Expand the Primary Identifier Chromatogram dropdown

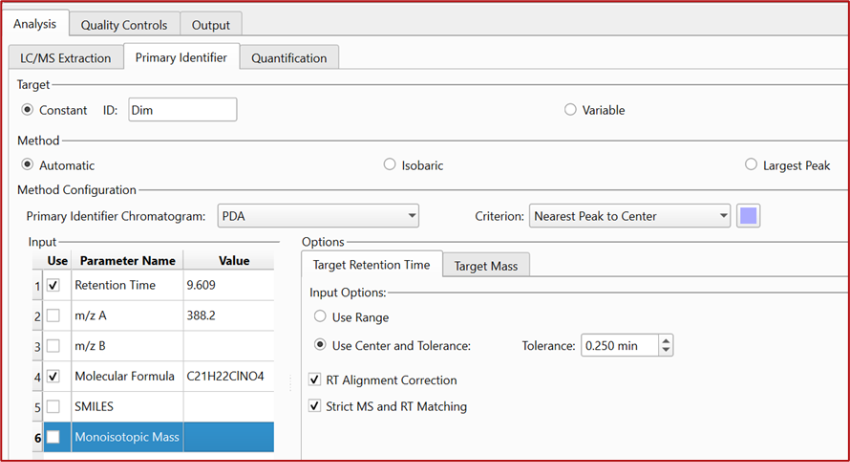tap(411, 216)
